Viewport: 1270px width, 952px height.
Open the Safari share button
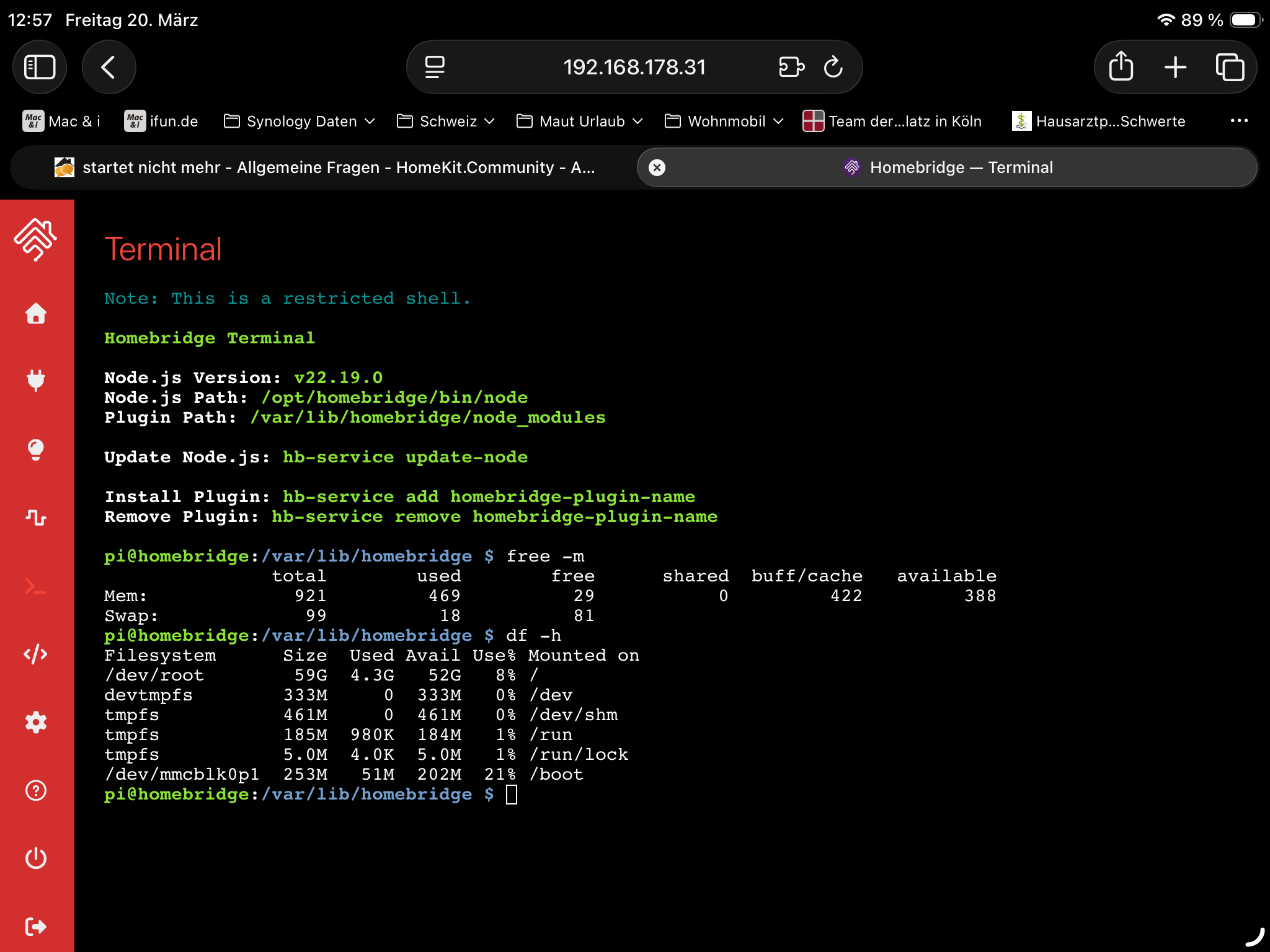pos(1121,67)
